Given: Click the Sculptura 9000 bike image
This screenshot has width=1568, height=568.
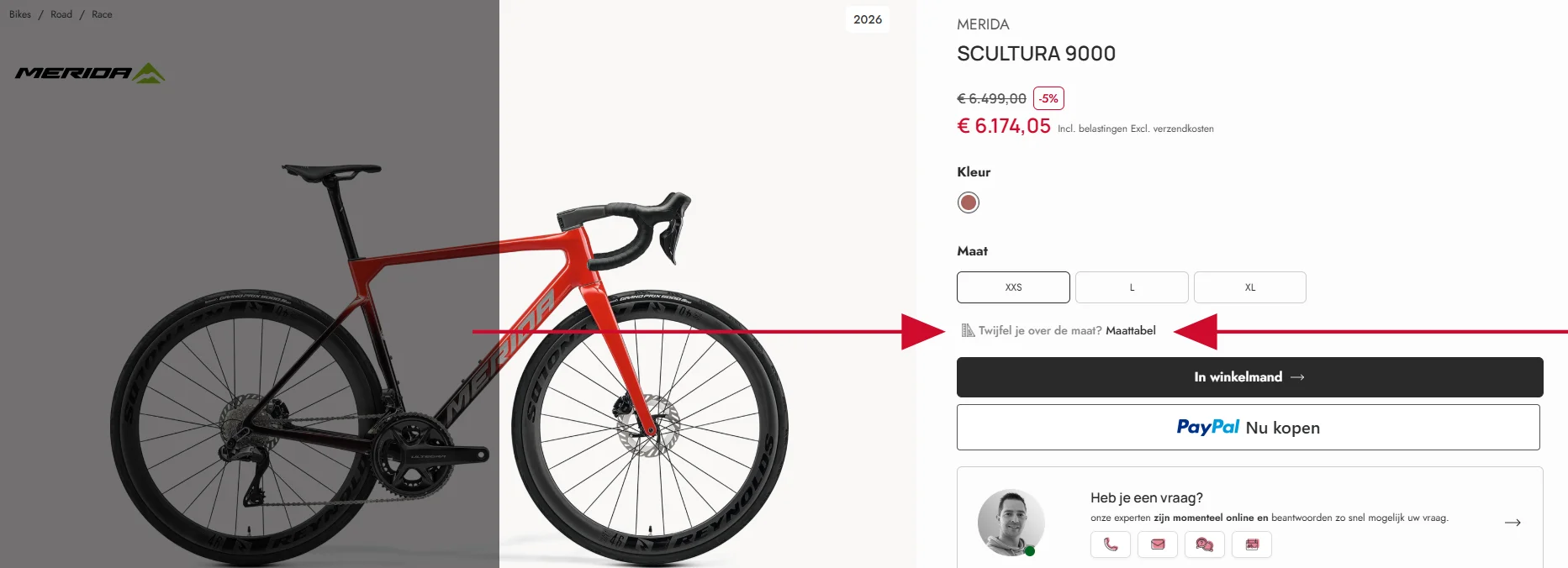Looking at the screenshot, I should point(450,361).
